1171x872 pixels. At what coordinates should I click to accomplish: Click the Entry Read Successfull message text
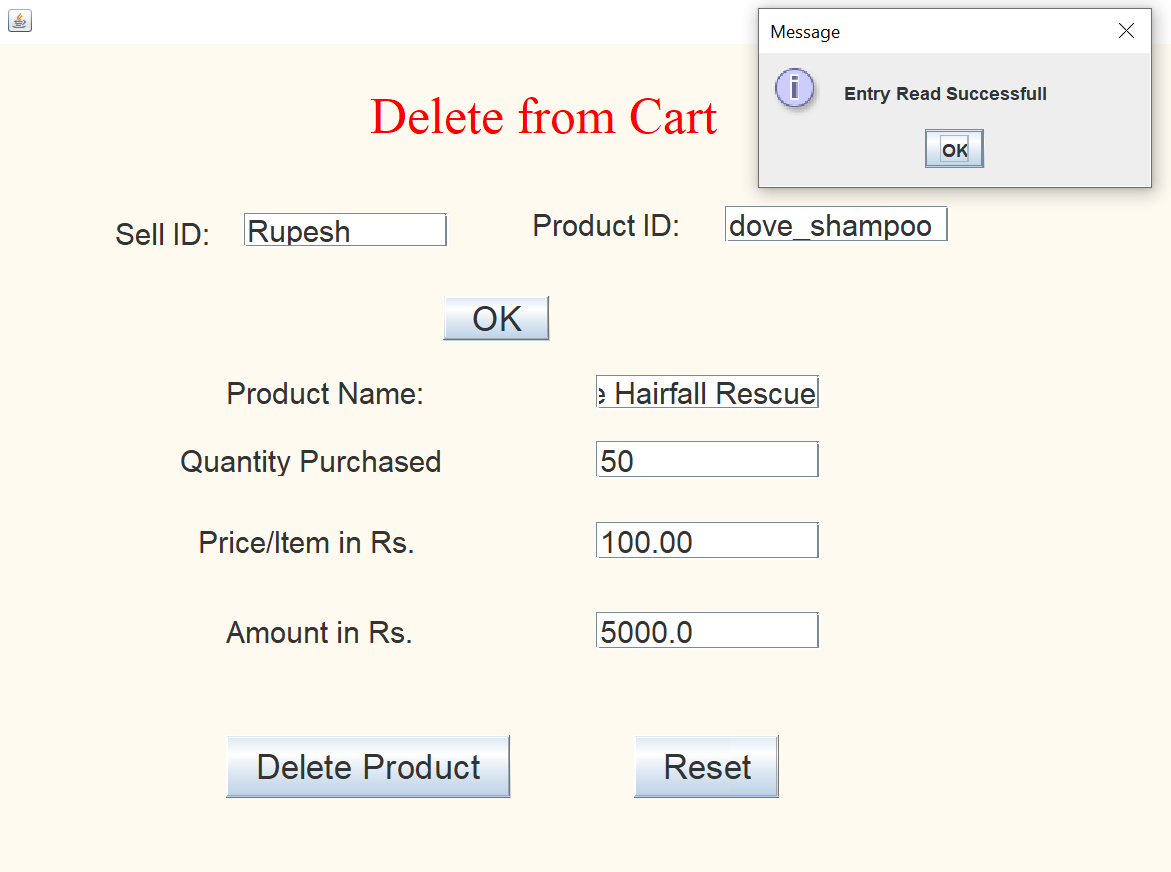tap(945, 94)
